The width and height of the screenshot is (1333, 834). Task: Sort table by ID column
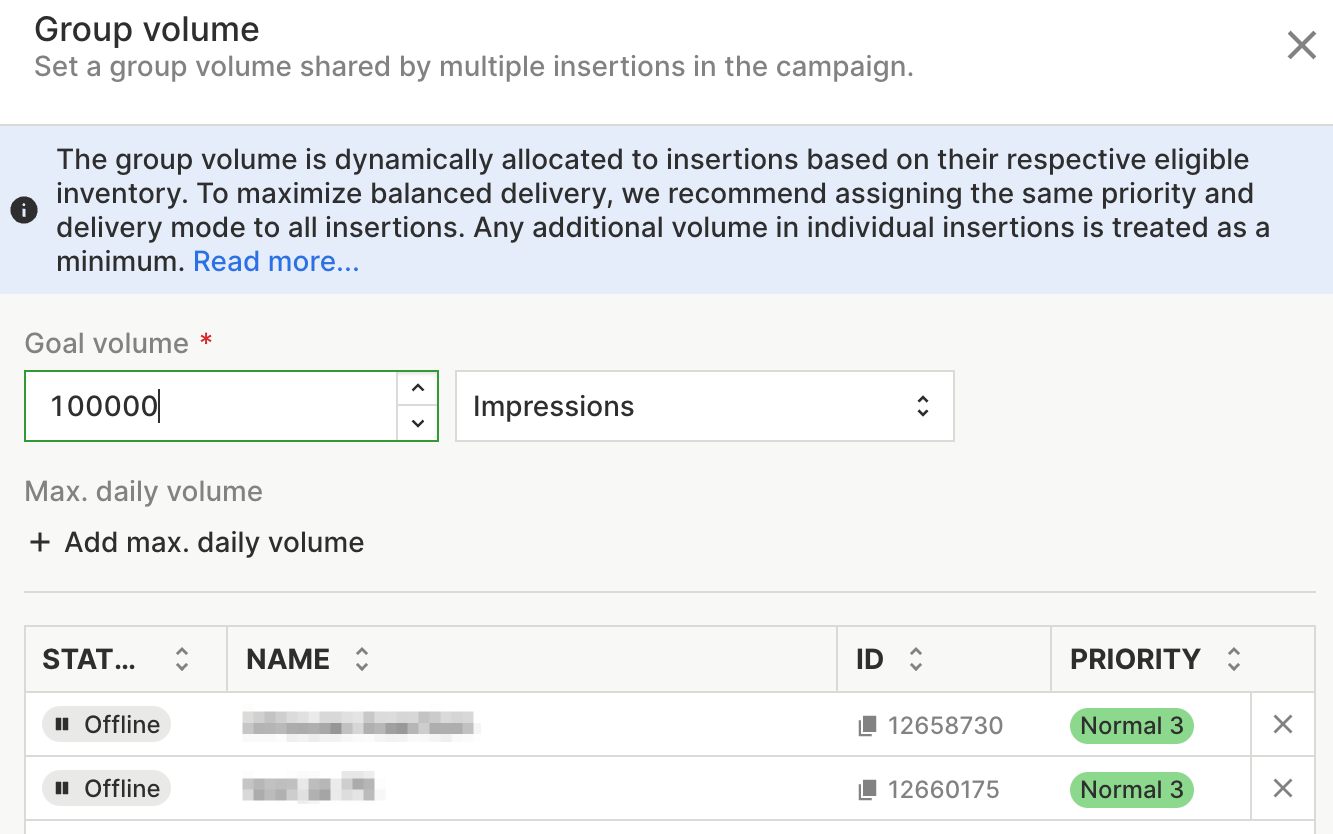[915, 659]
